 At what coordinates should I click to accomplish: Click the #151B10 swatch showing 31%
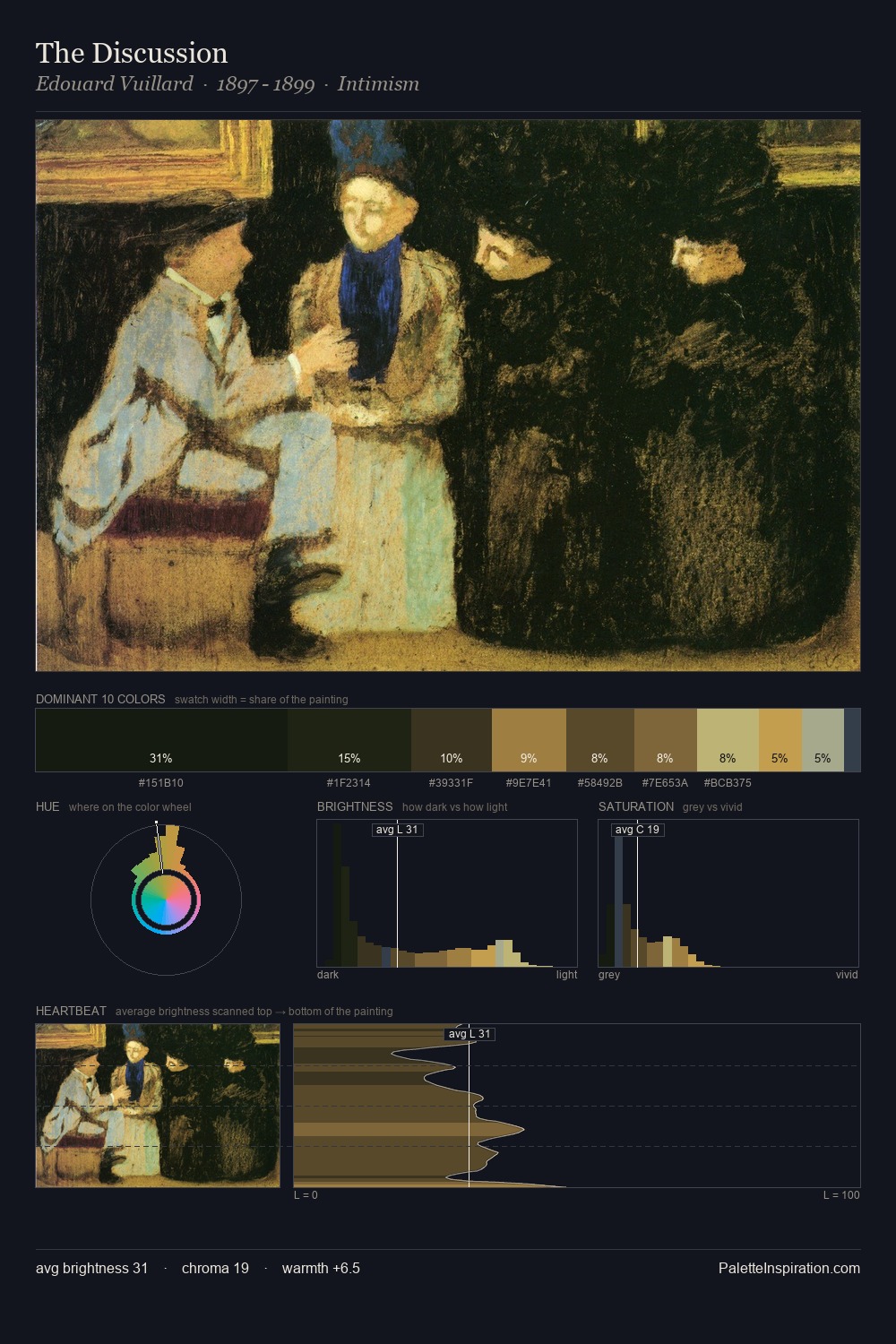161,740
